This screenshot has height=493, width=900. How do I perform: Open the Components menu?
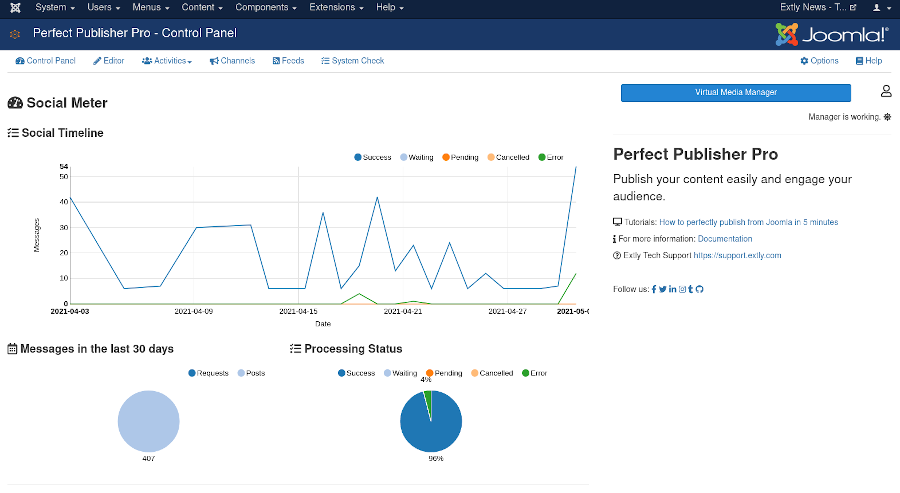pos(266,7)
